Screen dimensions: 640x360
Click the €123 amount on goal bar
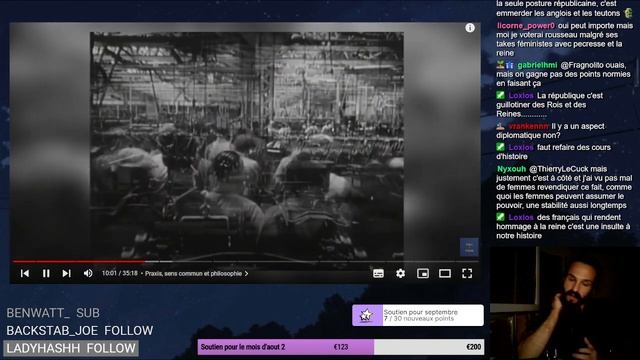[x=341, y=347]
